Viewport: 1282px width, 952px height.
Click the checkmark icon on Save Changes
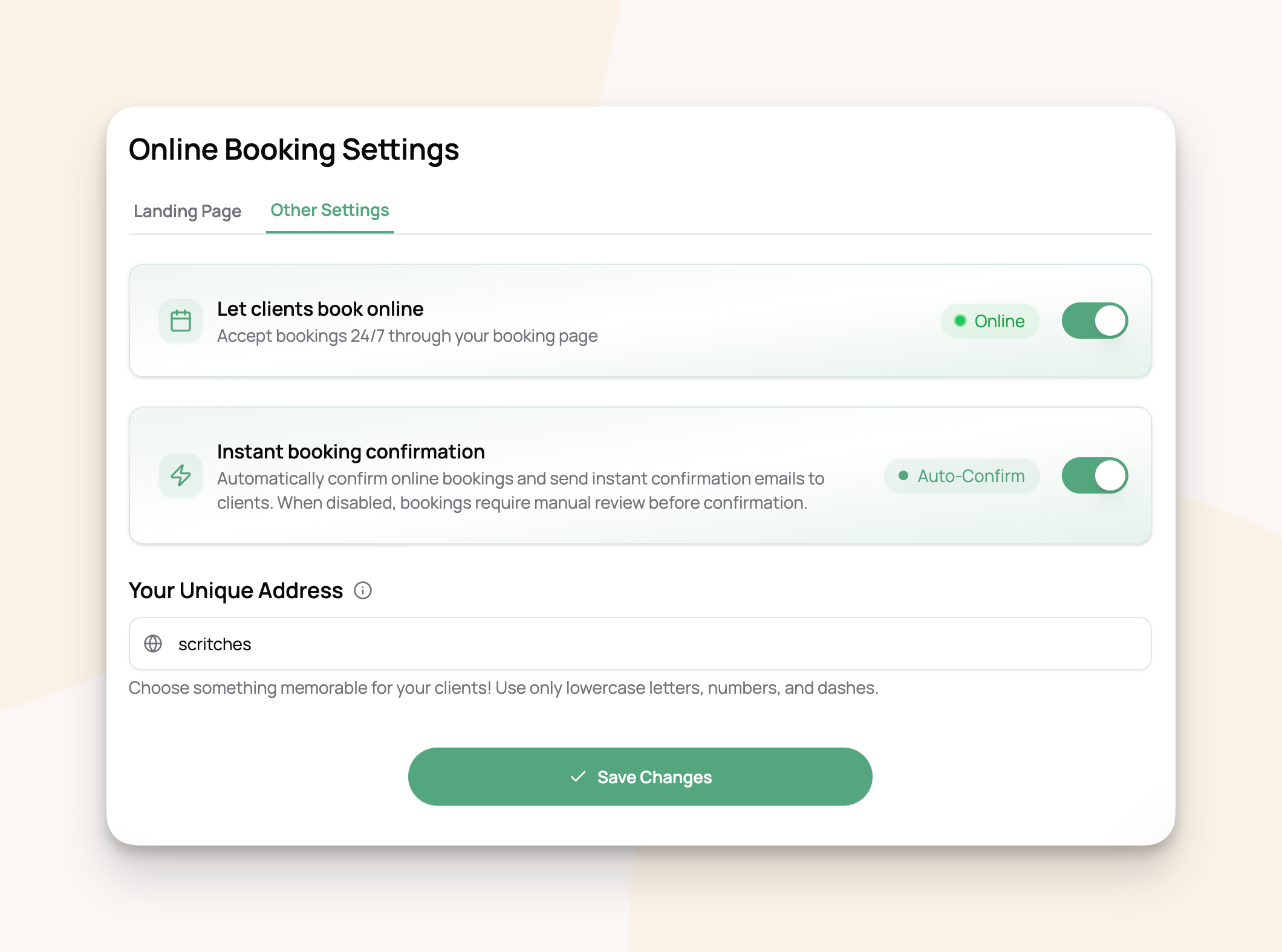(578, 777)
